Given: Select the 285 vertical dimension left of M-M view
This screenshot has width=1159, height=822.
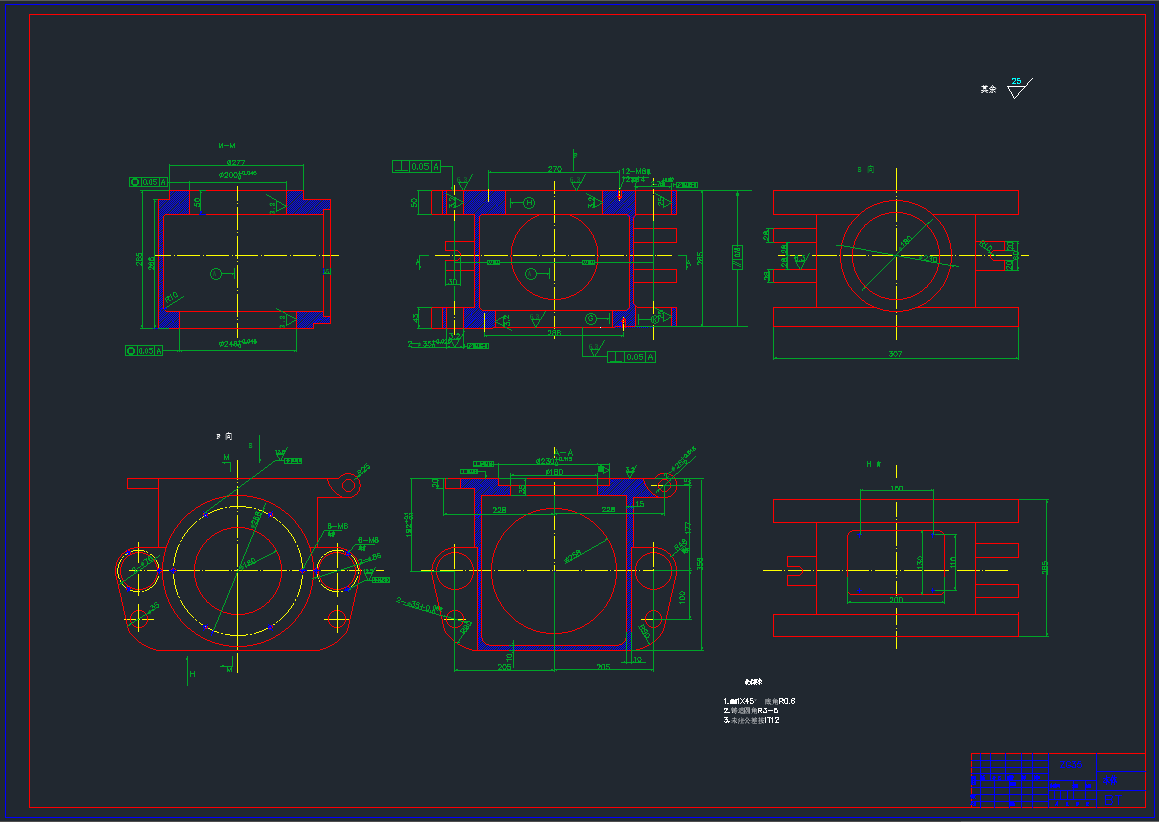Looking at the screenshot, I should [139, 259].
